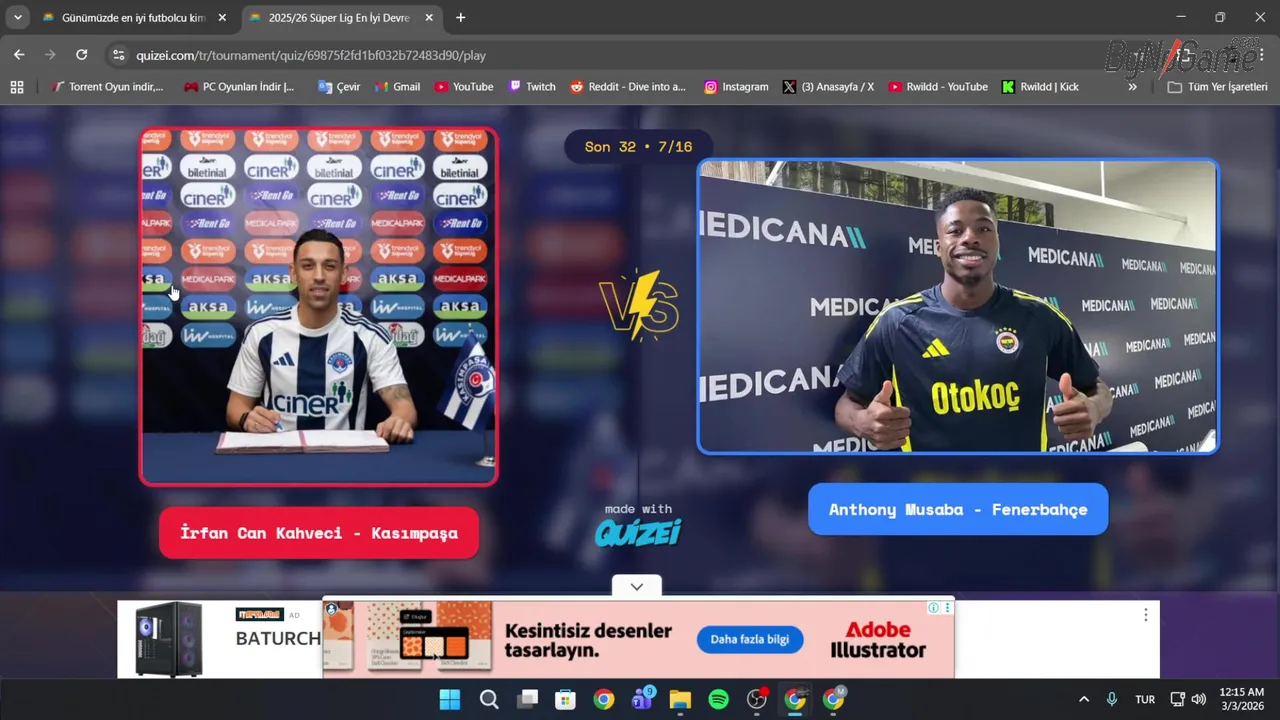The image size is (1280, 720).
Task: Open the volume tray icon
Action: click(x=1199, y=699)
